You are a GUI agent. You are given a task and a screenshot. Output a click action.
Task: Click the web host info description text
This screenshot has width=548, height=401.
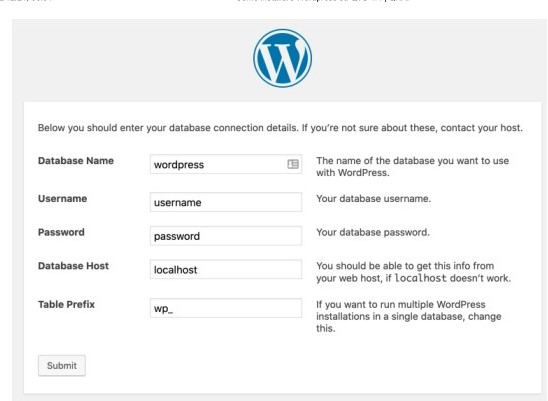coord(414,272)
